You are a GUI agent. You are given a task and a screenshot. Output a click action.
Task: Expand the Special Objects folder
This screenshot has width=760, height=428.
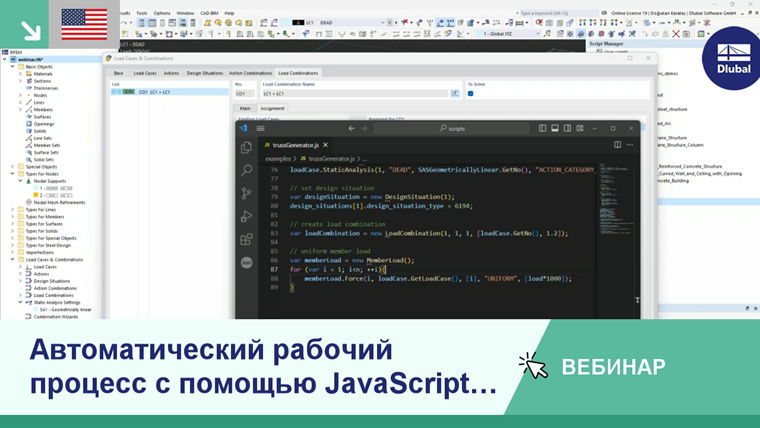[x=13, y=167]
